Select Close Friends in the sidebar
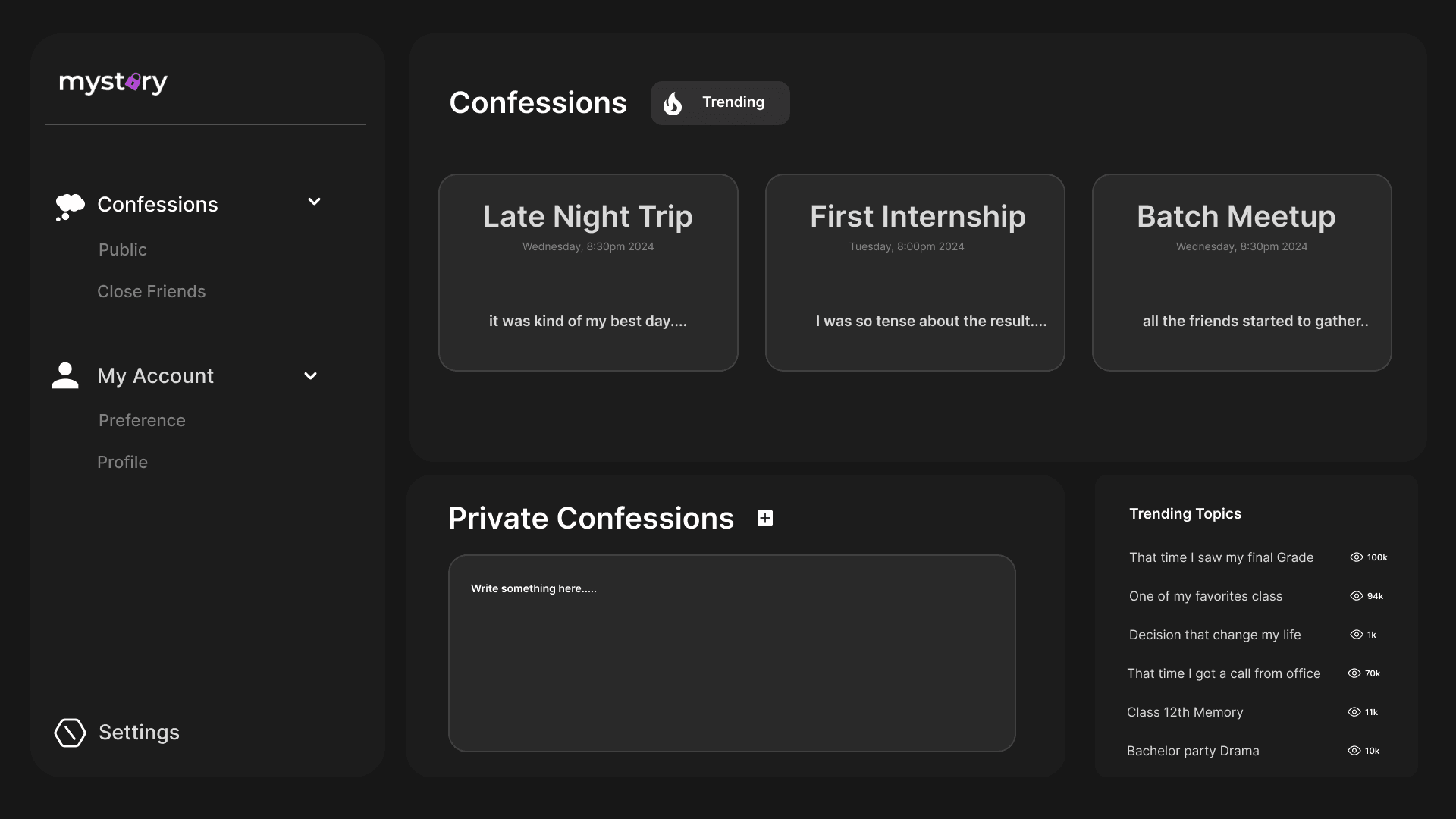1456x819 pixels. coord(152,291)
